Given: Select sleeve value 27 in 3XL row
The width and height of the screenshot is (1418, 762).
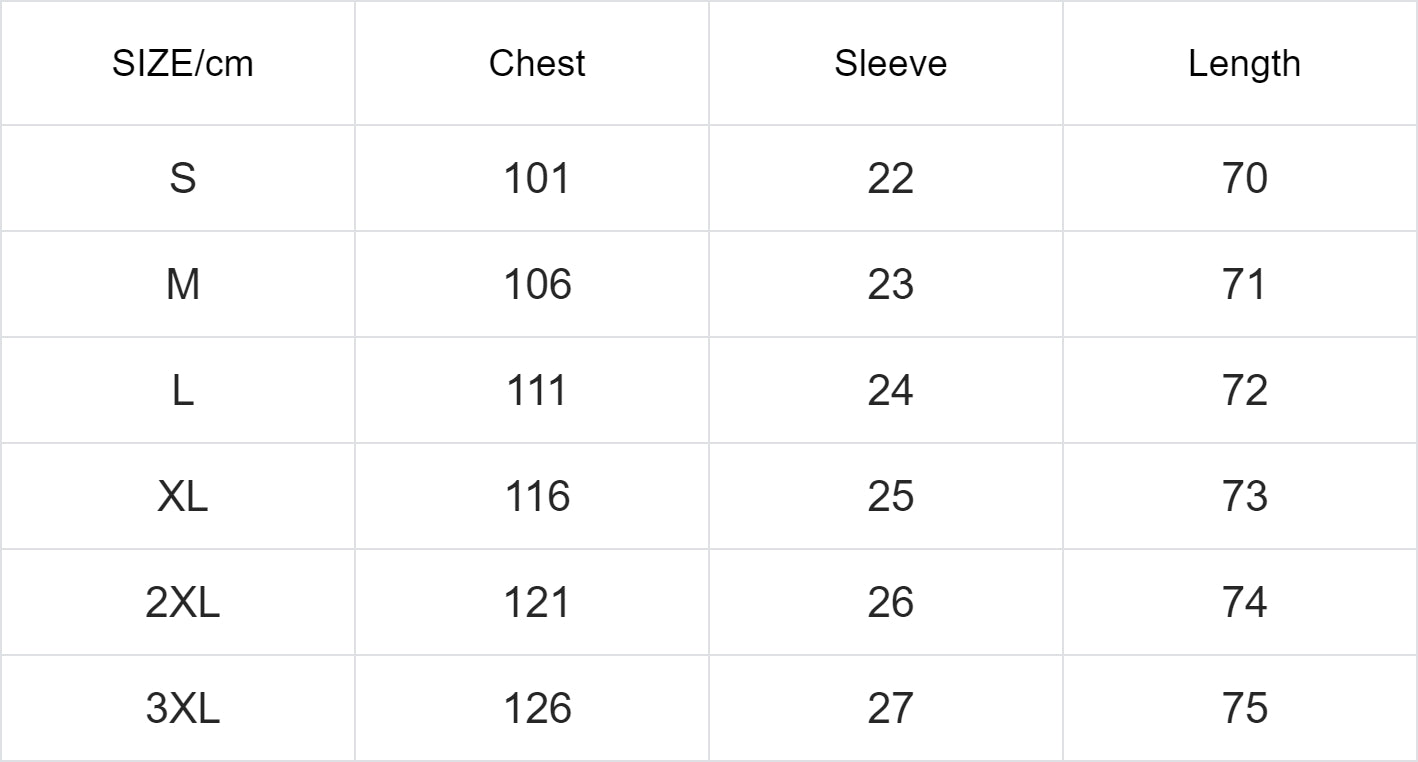Looking at the screenshot, I should 890,709.
